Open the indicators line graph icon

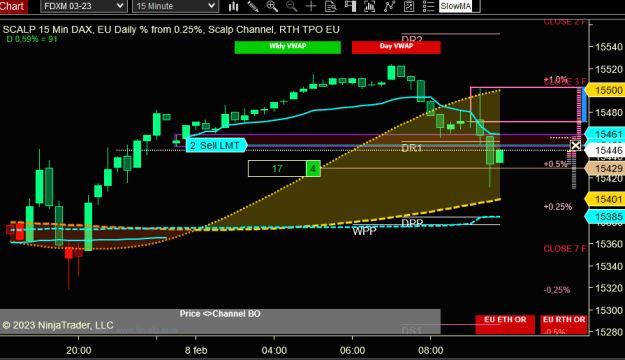pyautogui.click(x=389, y=6)
